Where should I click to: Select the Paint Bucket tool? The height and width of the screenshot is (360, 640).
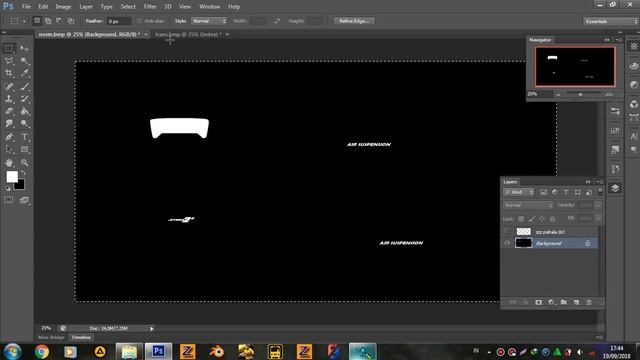(24, 111)
